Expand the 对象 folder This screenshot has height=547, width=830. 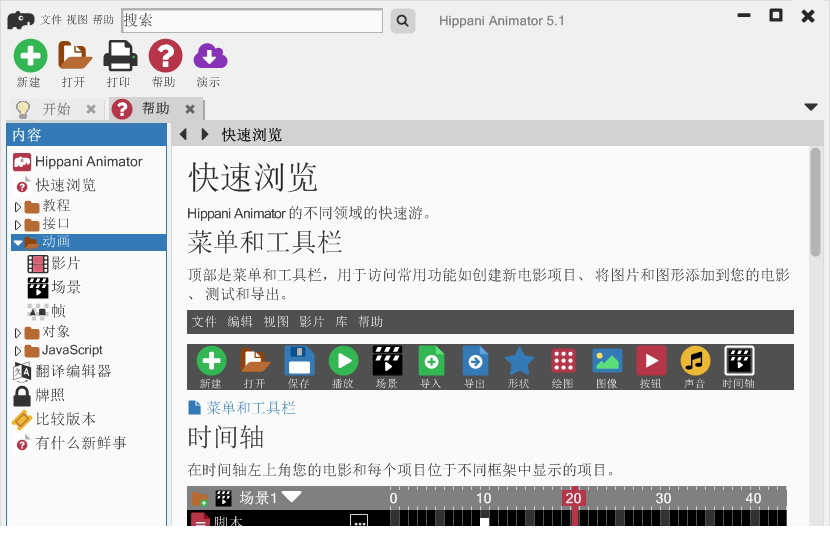[x=18, y=333]
